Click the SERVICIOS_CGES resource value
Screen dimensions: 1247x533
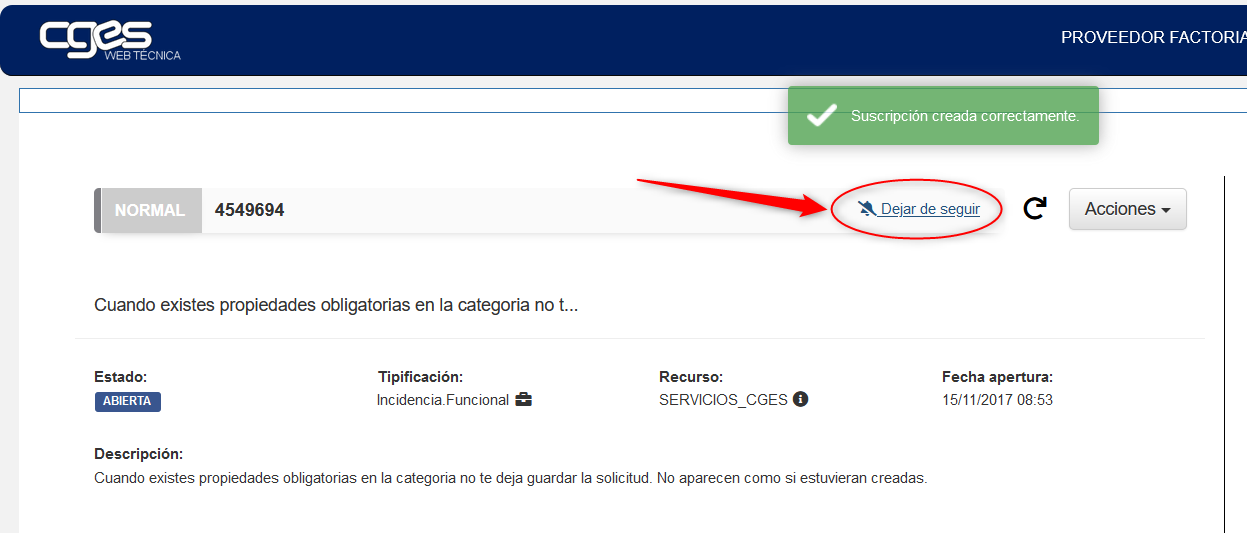723,400
